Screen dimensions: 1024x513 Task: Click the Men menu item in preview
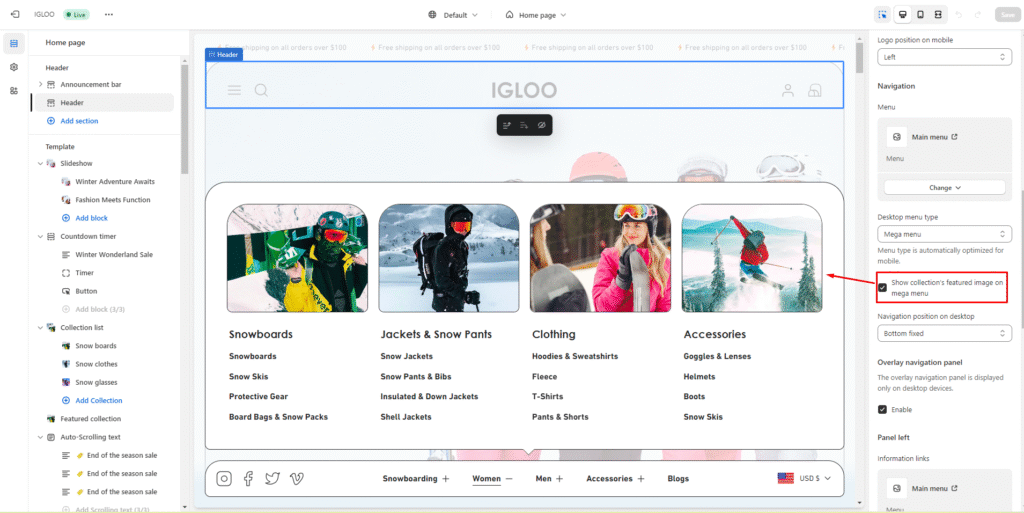tap(543, 479)
